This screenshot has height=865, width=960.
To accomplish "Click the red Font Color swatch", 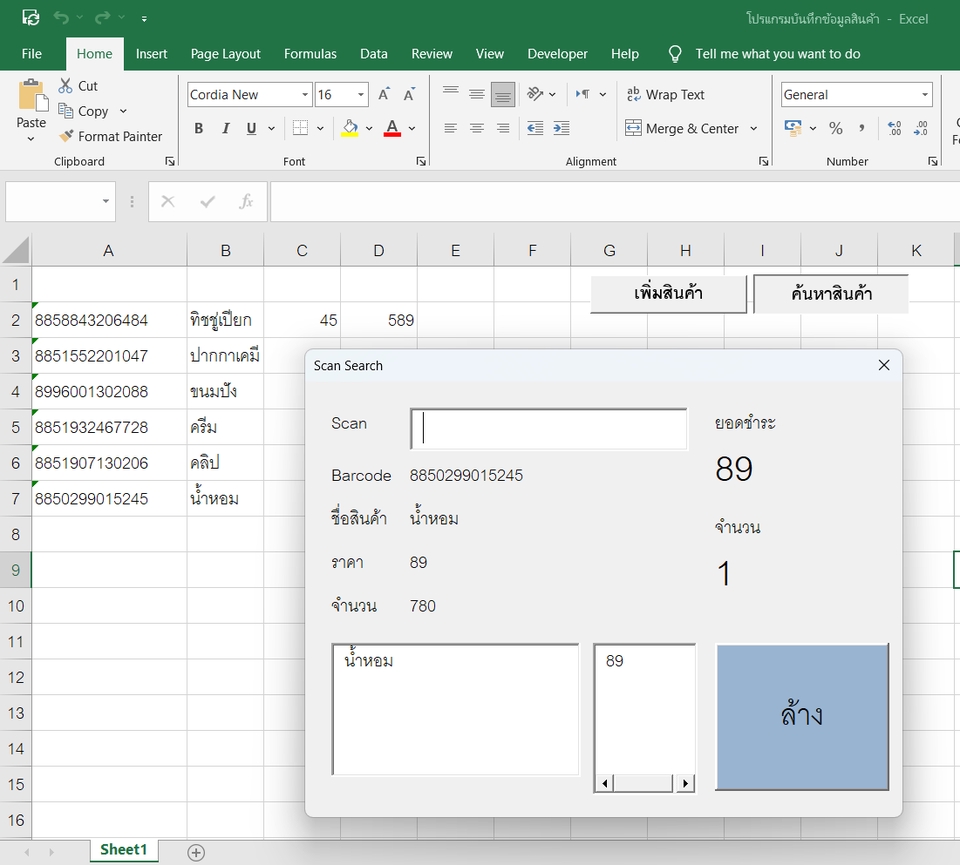I will 390,128.
